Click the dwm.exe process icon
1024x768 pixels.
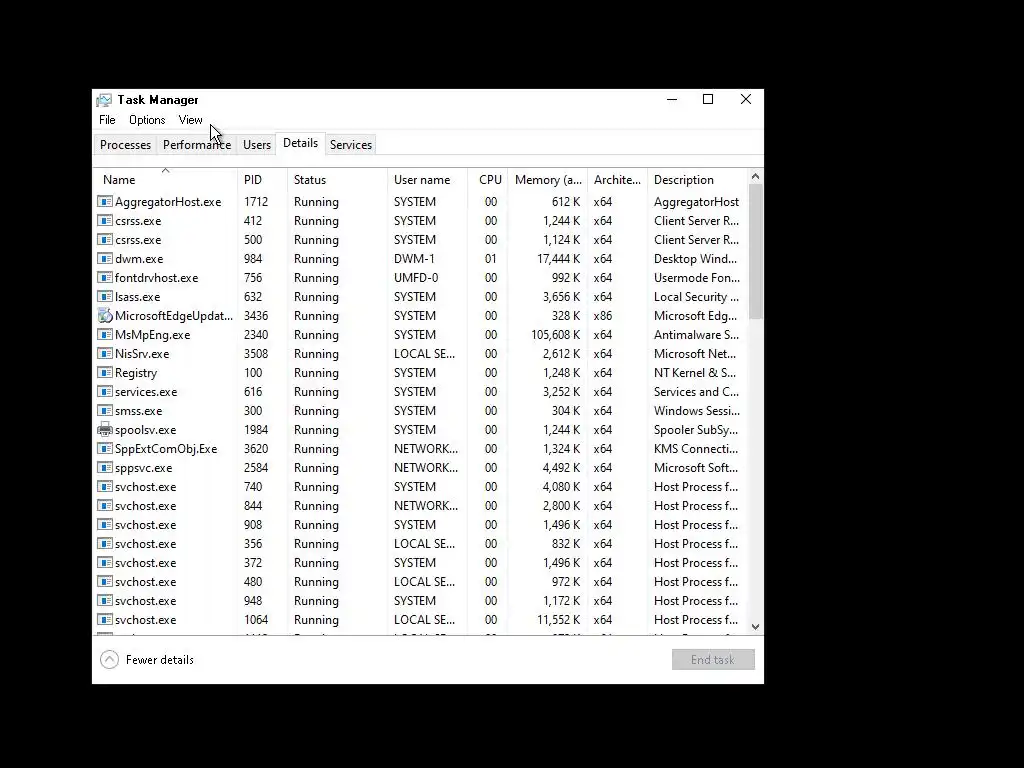(104, 259)
